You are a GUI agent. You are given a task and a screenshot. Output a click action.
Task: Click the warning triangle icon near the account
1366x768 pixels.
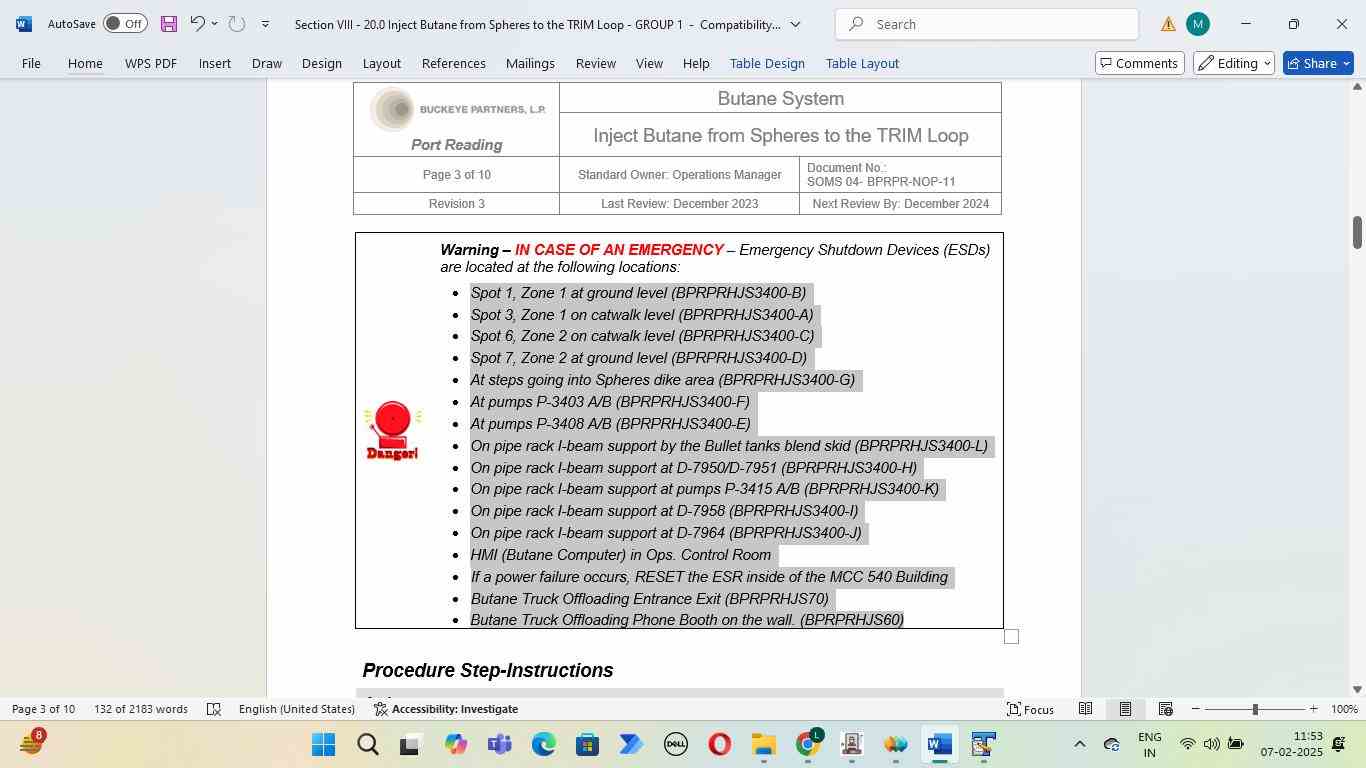[1168, 24]
